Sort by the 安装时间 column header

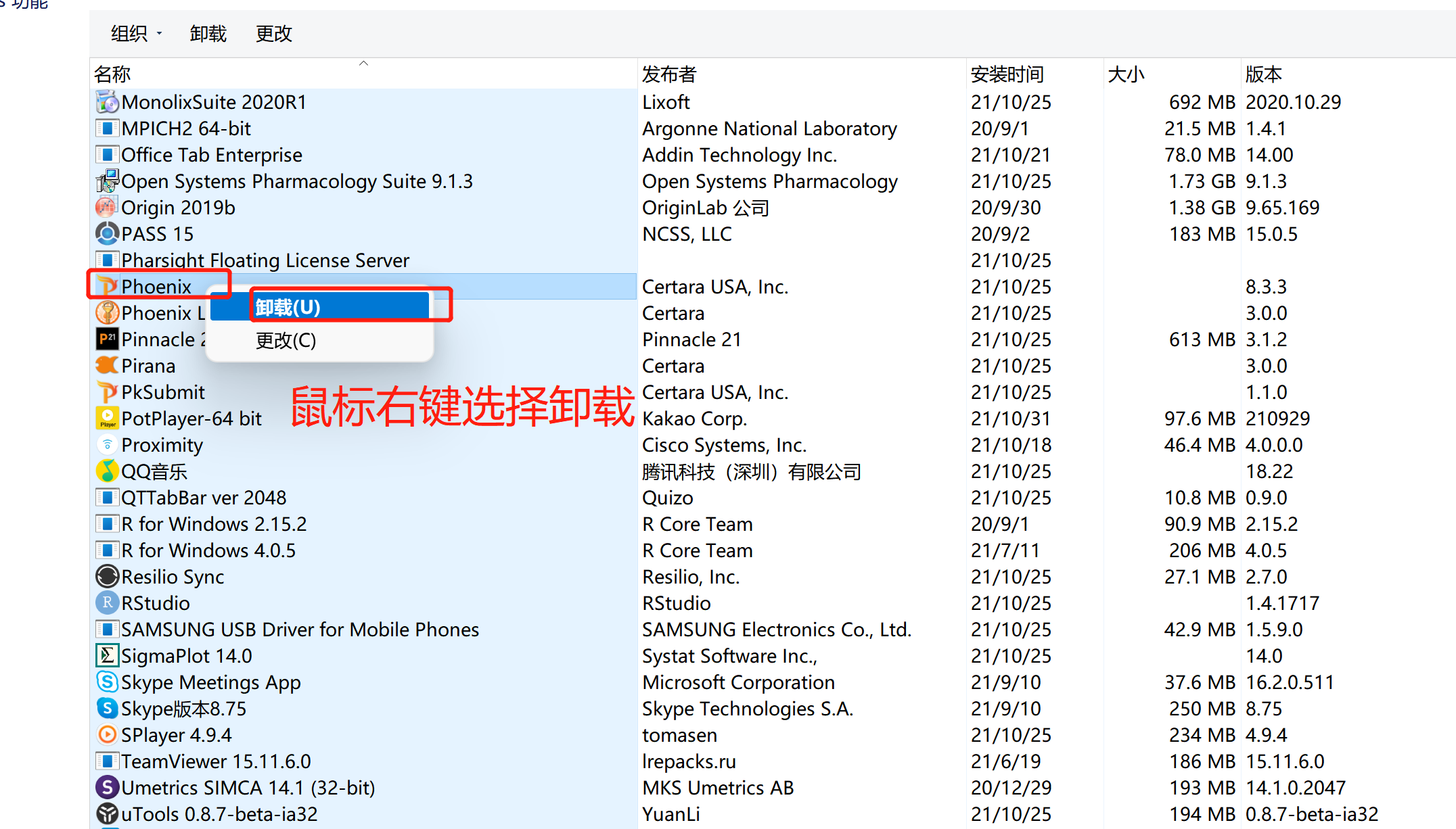click(x=1034, y=74)
